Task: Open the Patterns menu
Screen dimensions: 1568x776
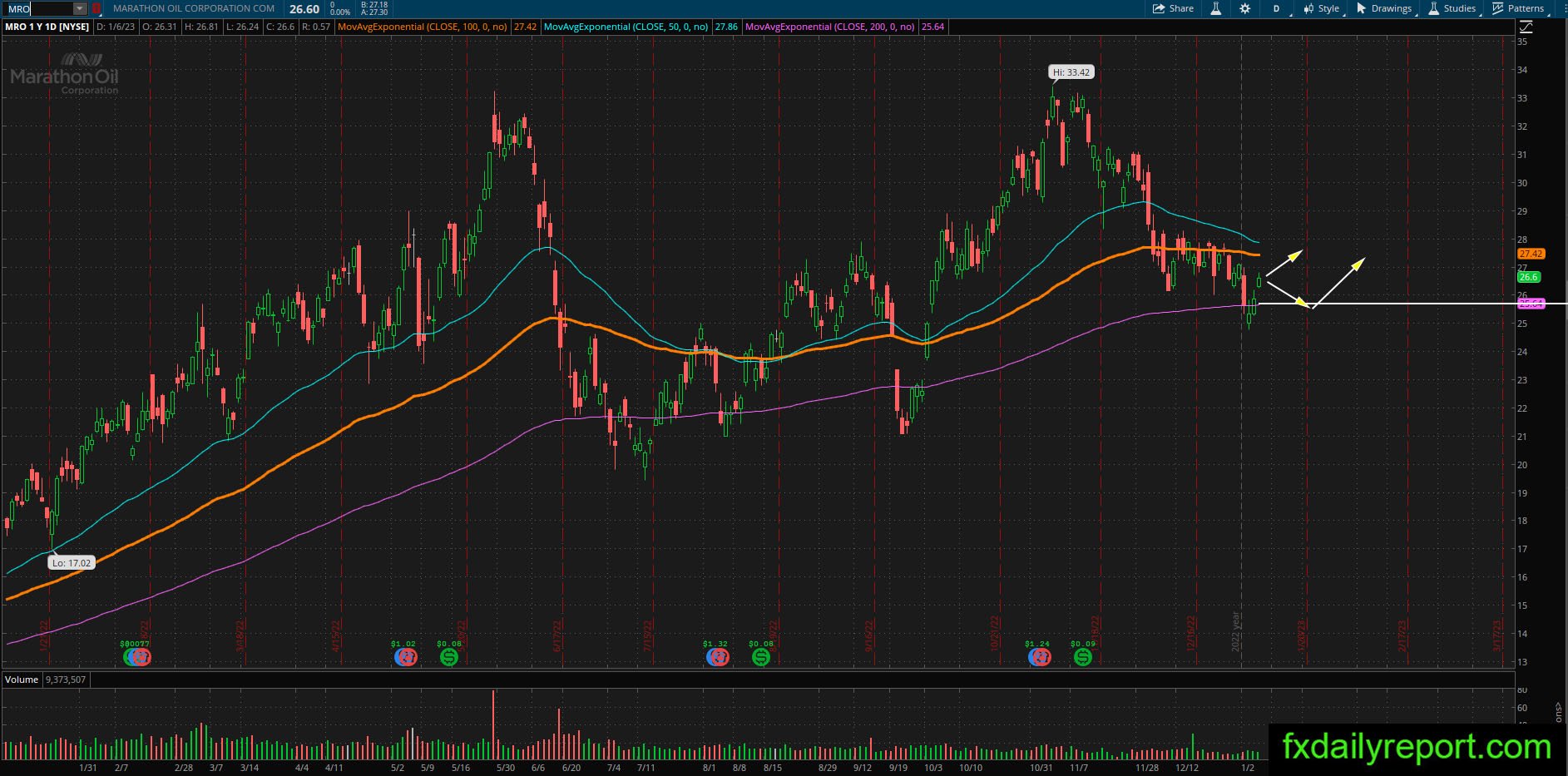Action: tap(1519, 8)
